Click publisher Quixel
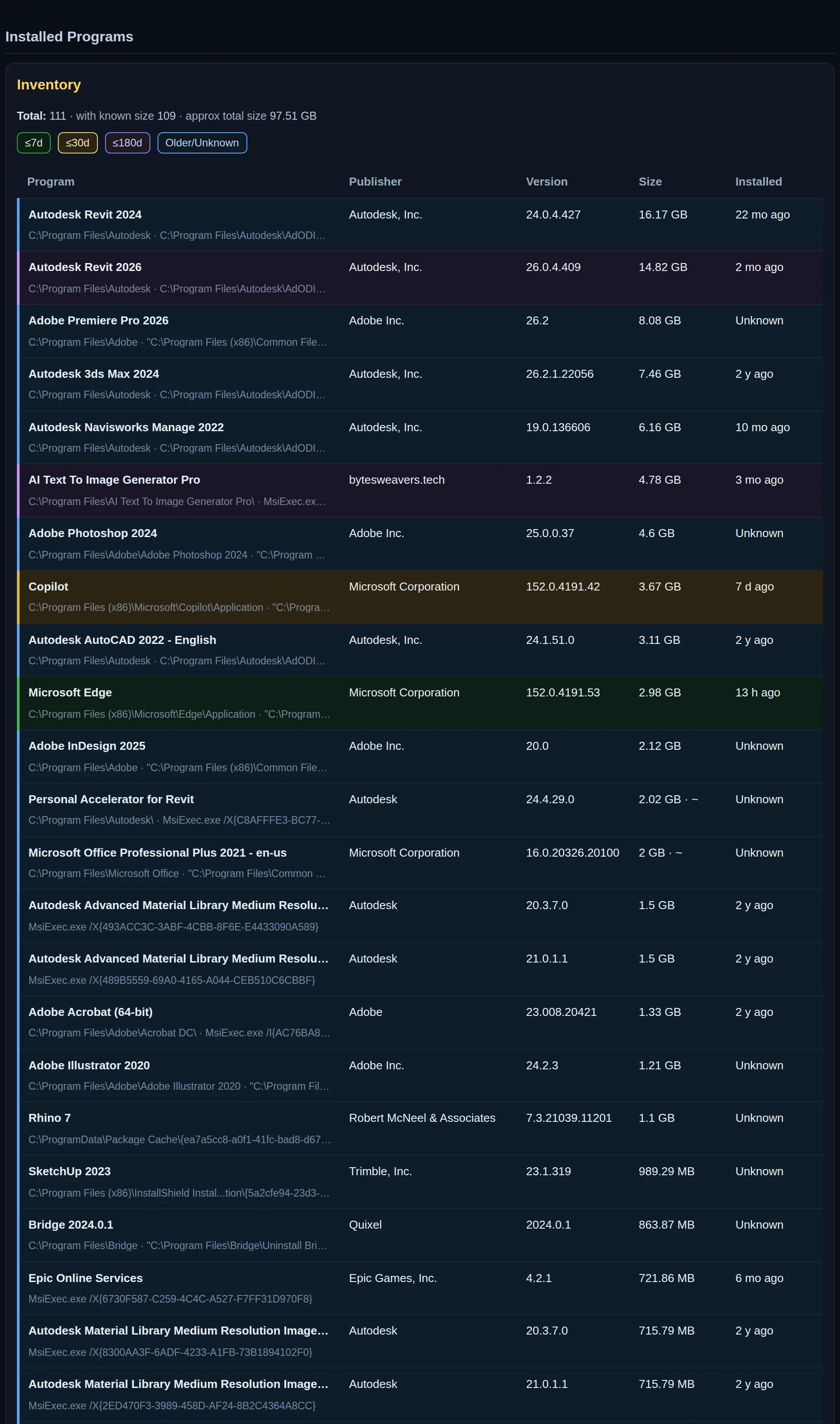This screenshot has height=1424, width=840. (365, 1225)
